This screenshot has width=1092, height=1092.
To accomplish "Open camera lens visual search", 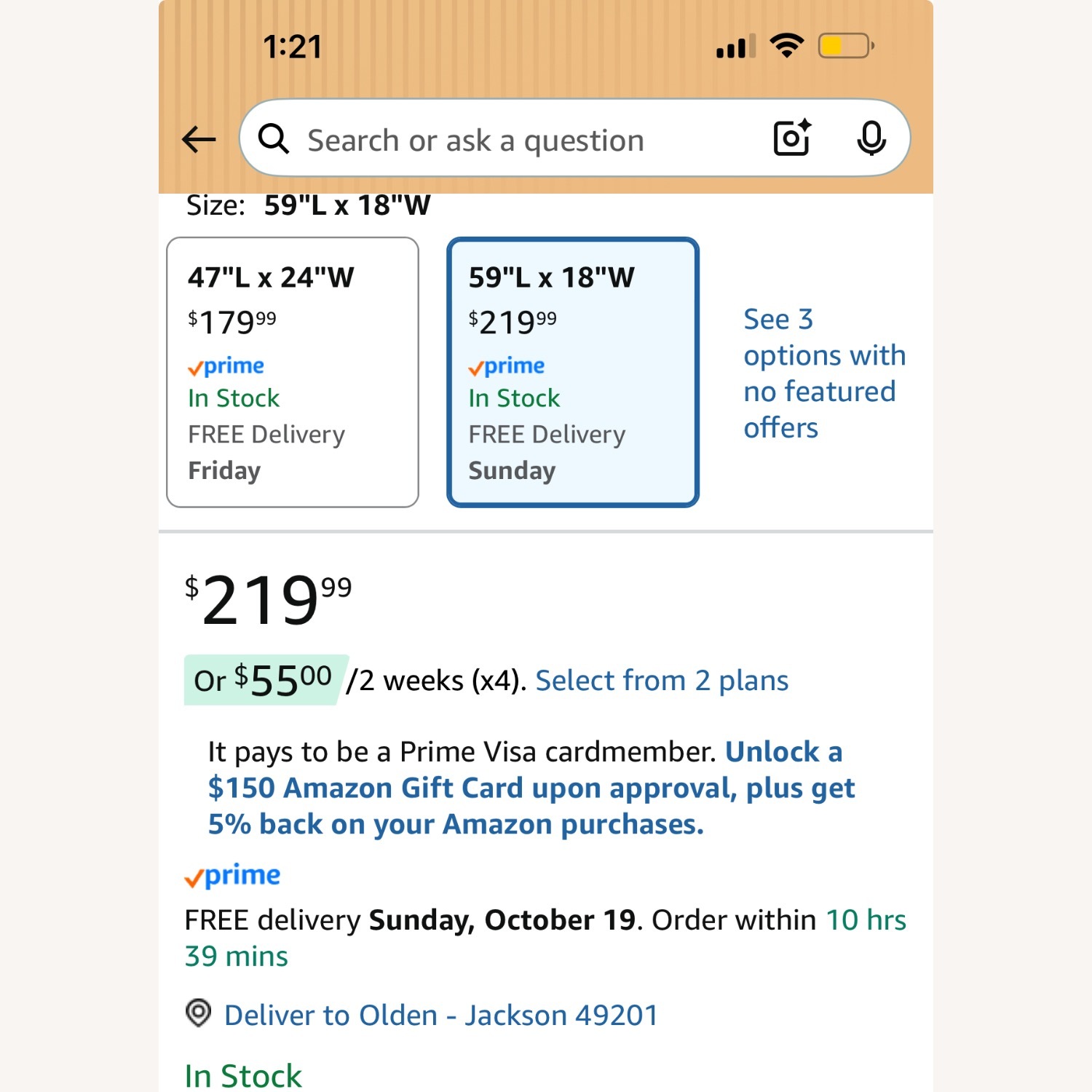I will point(792,138).
